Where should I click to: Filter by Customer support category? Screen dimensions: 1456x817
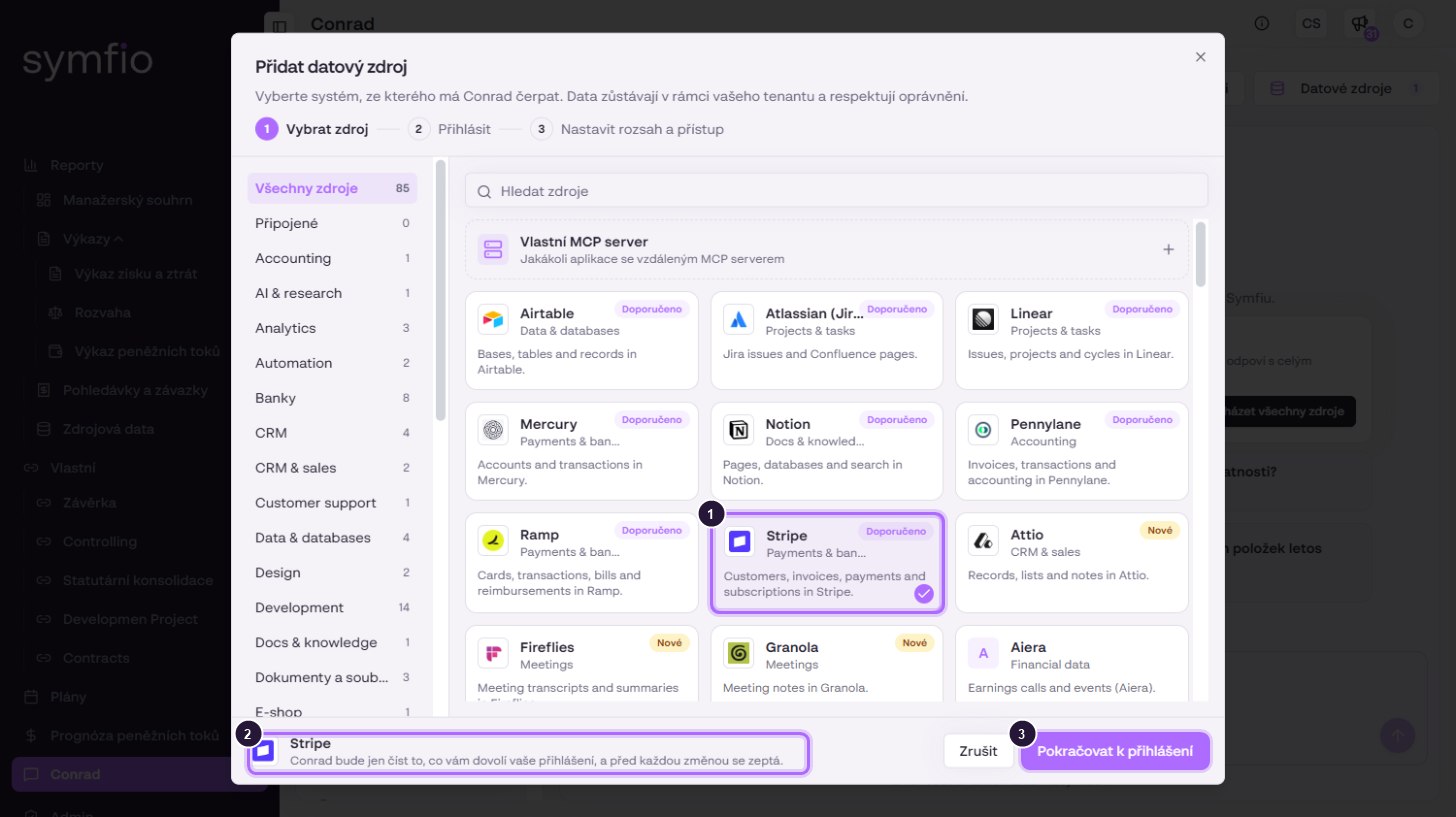(x=332, y=503)
